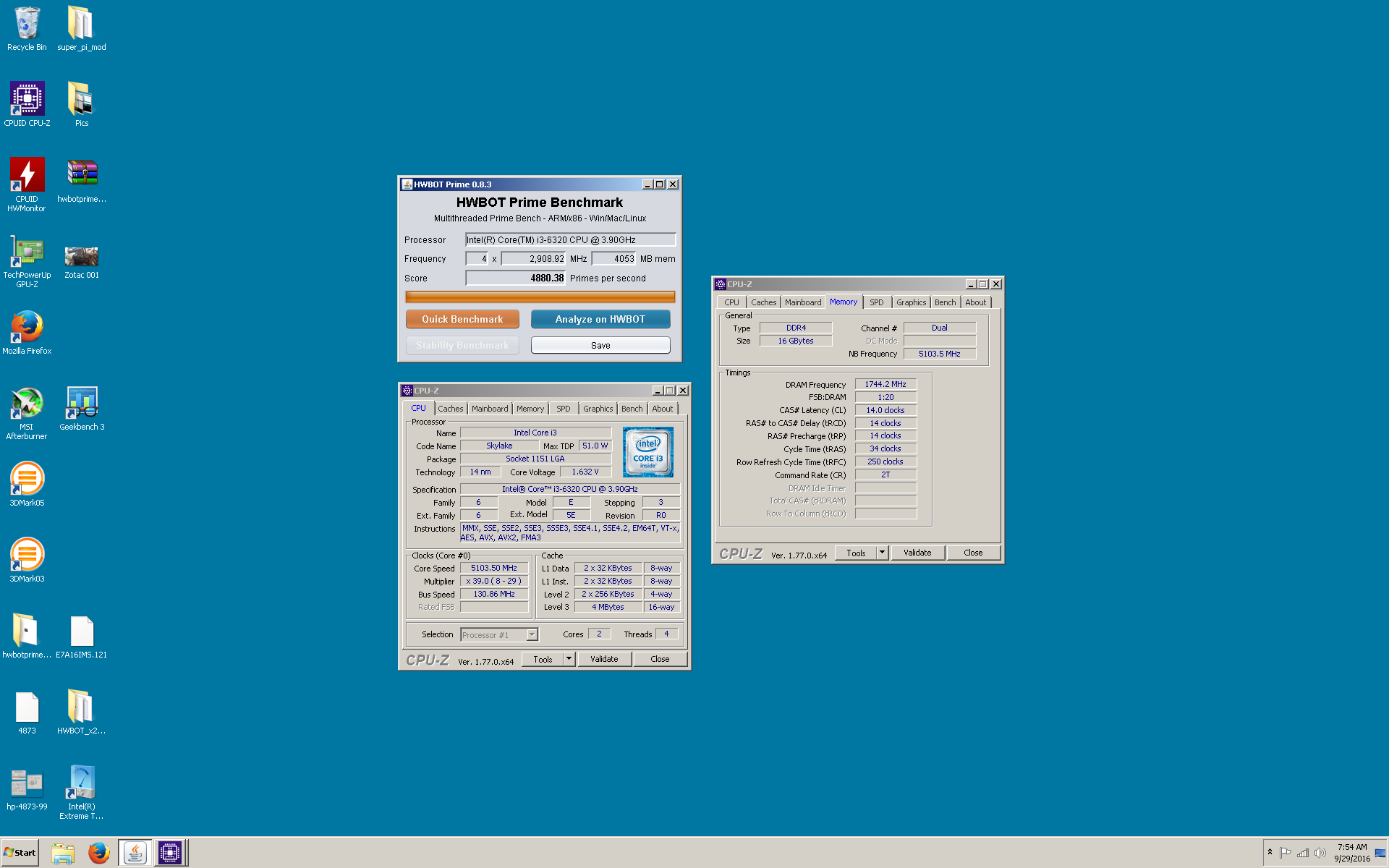Switch to the CPU-Z taskbar button
1389x868 pixels.
point(170,853)
